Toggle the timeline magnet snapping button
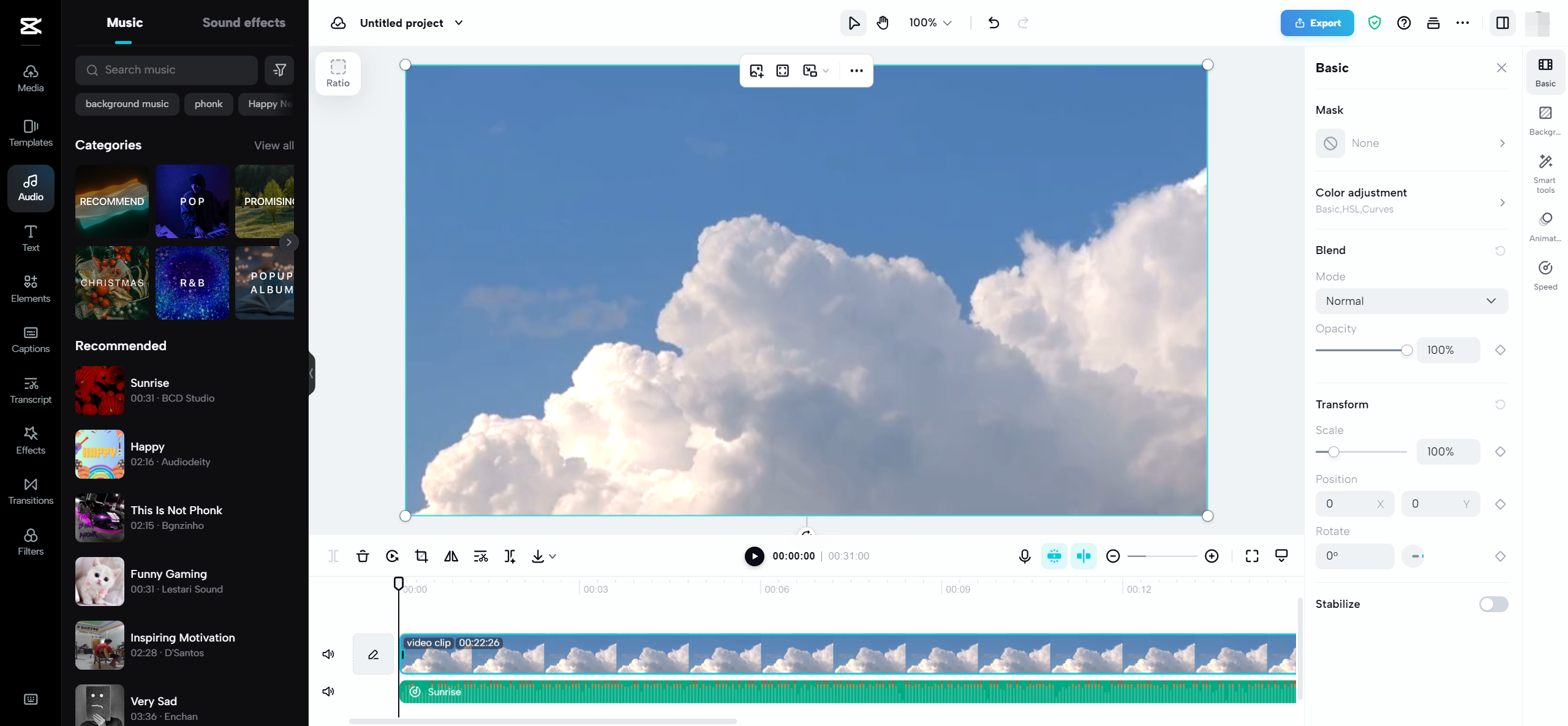This screenshot has height=726, width=1568. [x=1054, y=556]
